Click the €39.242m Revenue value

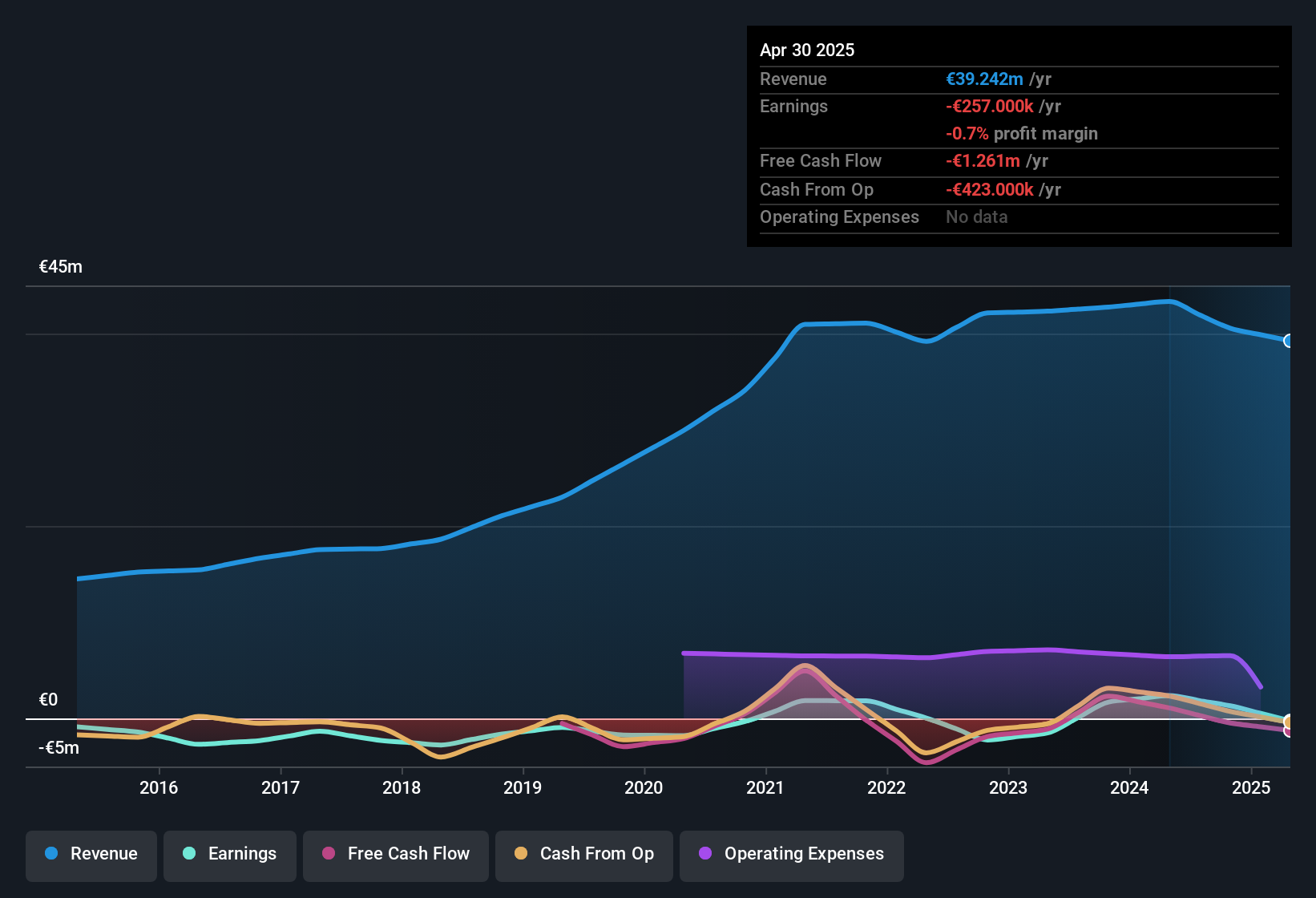click(x=984, y=79)
